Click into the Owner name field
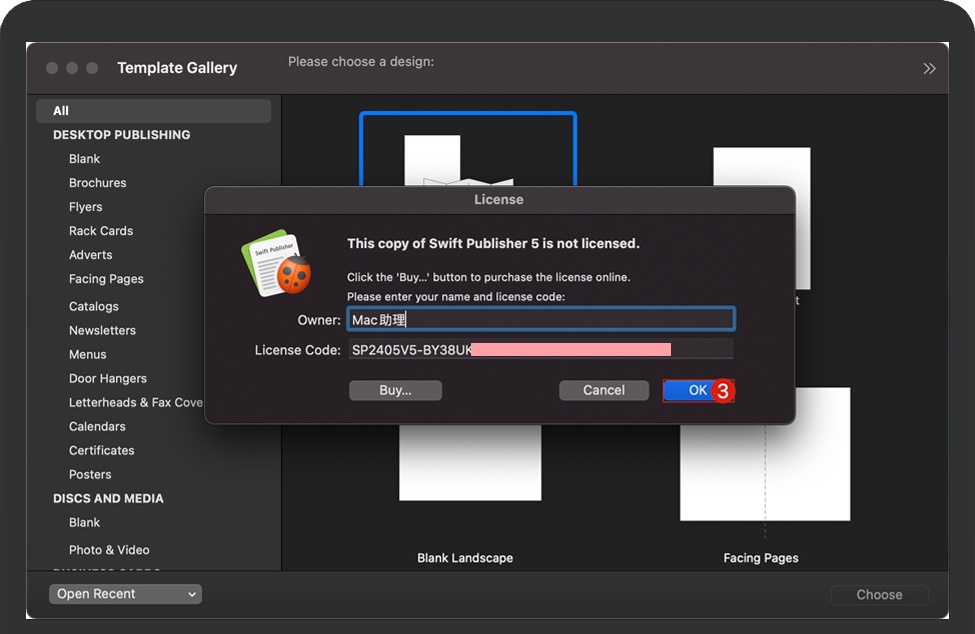The height and width of the screenshot is (634, 975). [541, 320]
